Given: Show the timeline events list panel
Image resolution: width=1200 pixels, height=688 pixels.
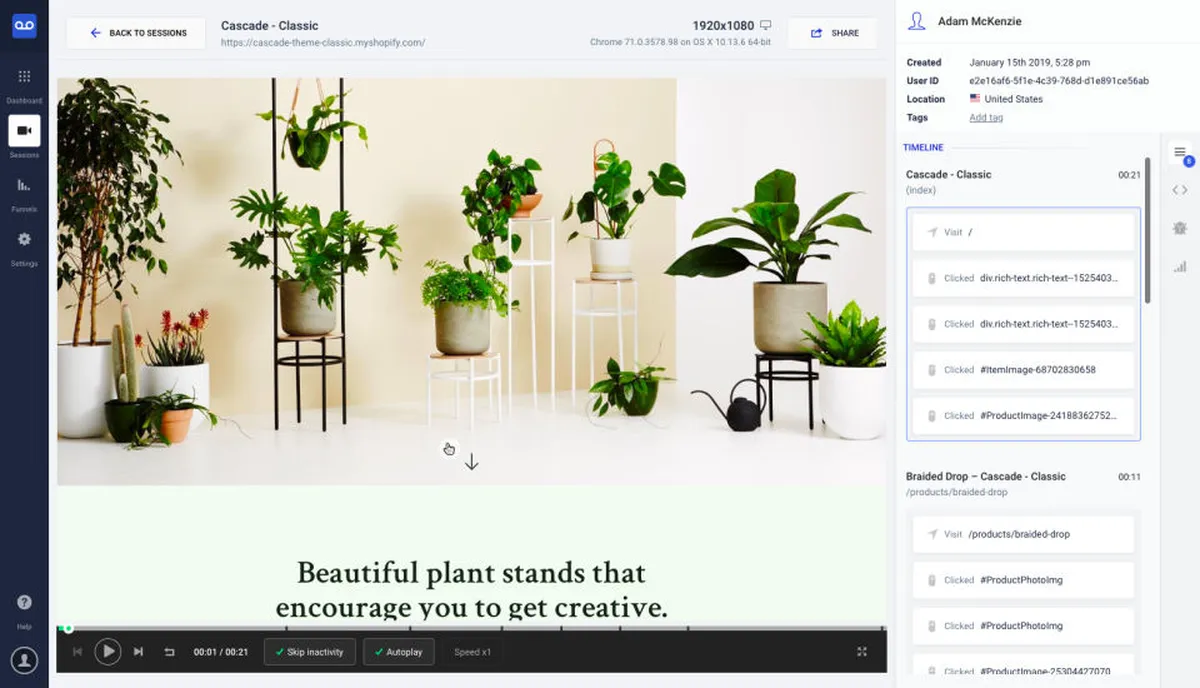Looking at the screenshot, I should 1180,152.
